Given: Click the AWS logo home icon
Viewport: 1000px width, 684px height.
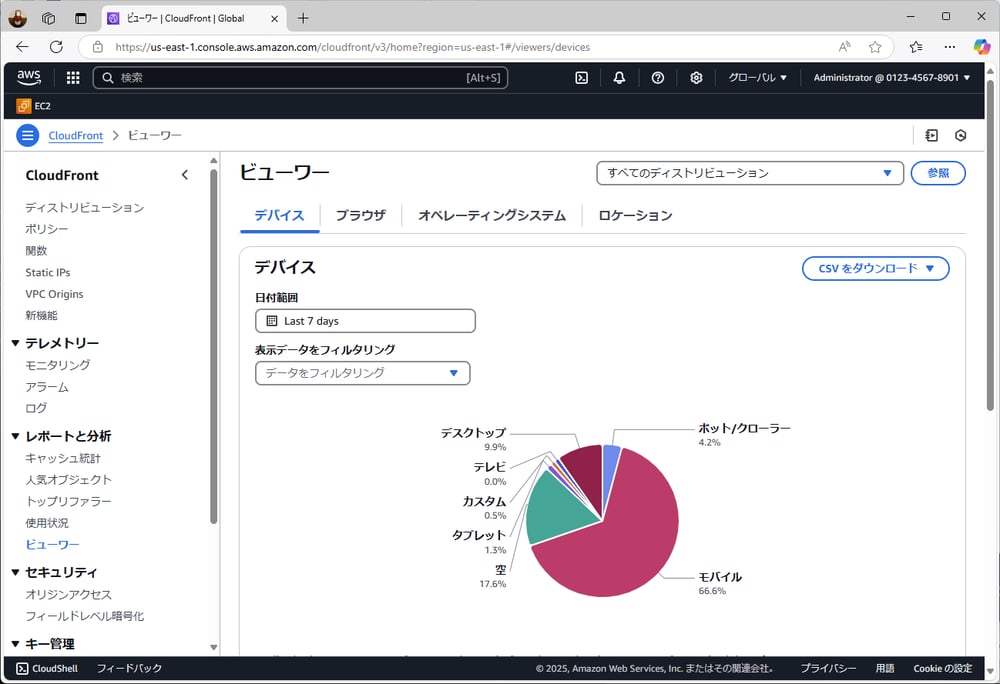Looking at the screenshot, I should click(x=29, y=78).
